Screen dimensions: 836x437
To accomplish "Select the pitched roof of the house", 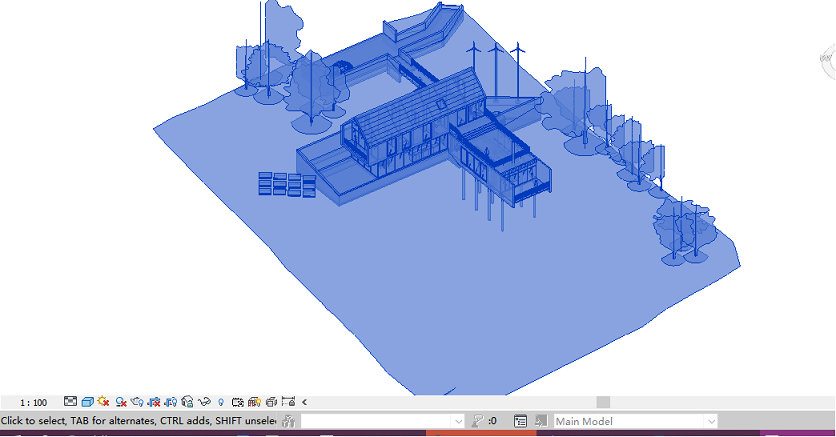I will [x=419, y=107].
